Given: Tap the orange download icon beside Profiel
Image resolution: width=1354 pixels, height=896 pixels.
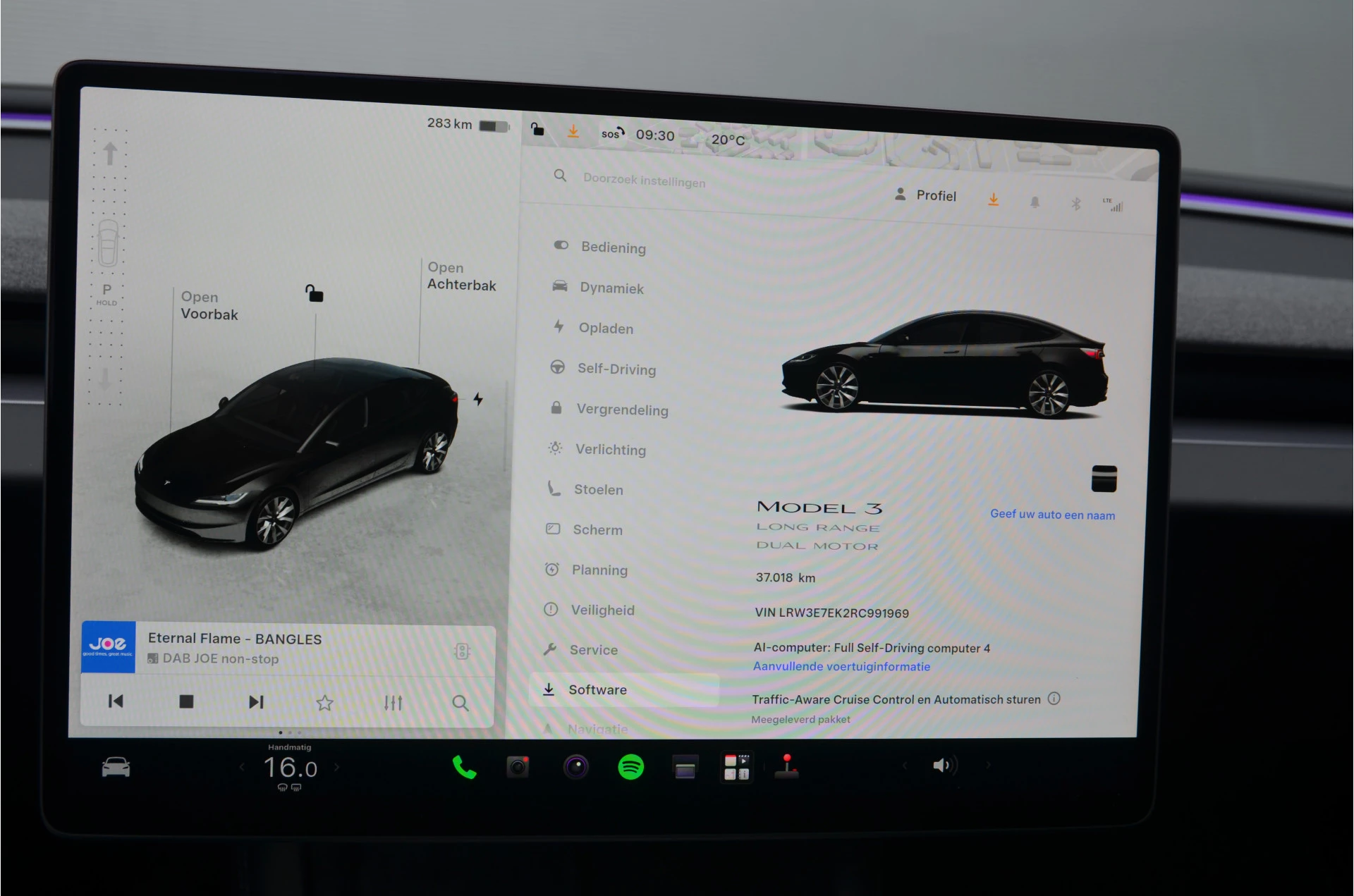Looking at the screenshot, I should coord(993,200).
